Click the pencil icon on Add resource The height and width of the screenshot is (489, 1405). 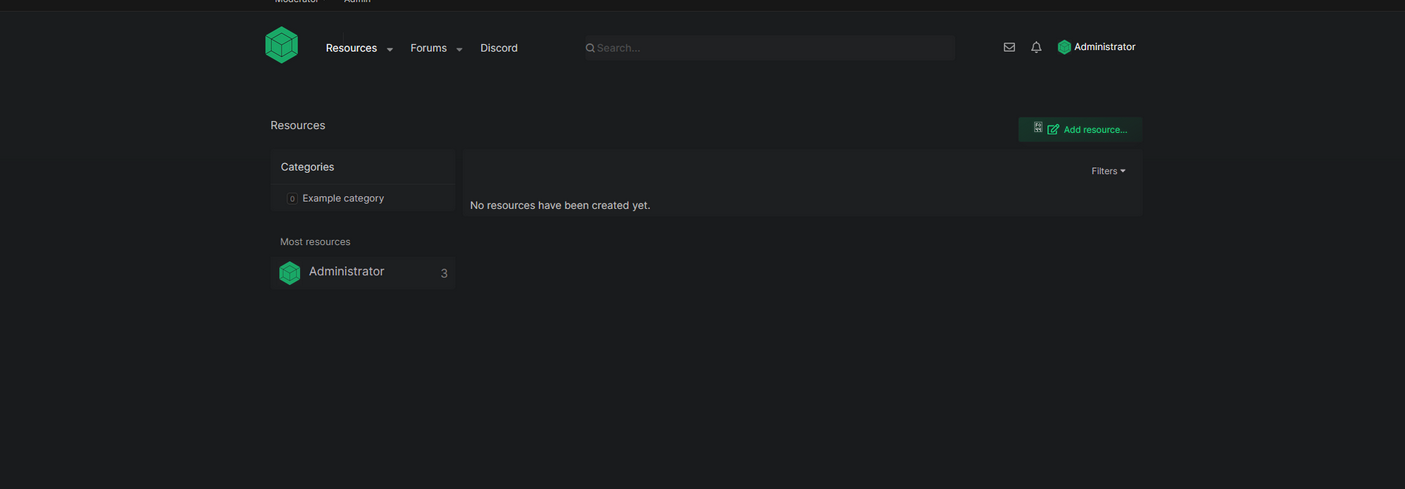(x=1053, y=130)
